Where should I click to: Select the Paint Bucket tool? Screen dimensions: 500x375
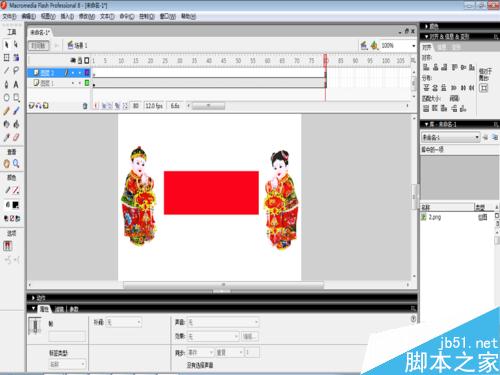point(16,124)
